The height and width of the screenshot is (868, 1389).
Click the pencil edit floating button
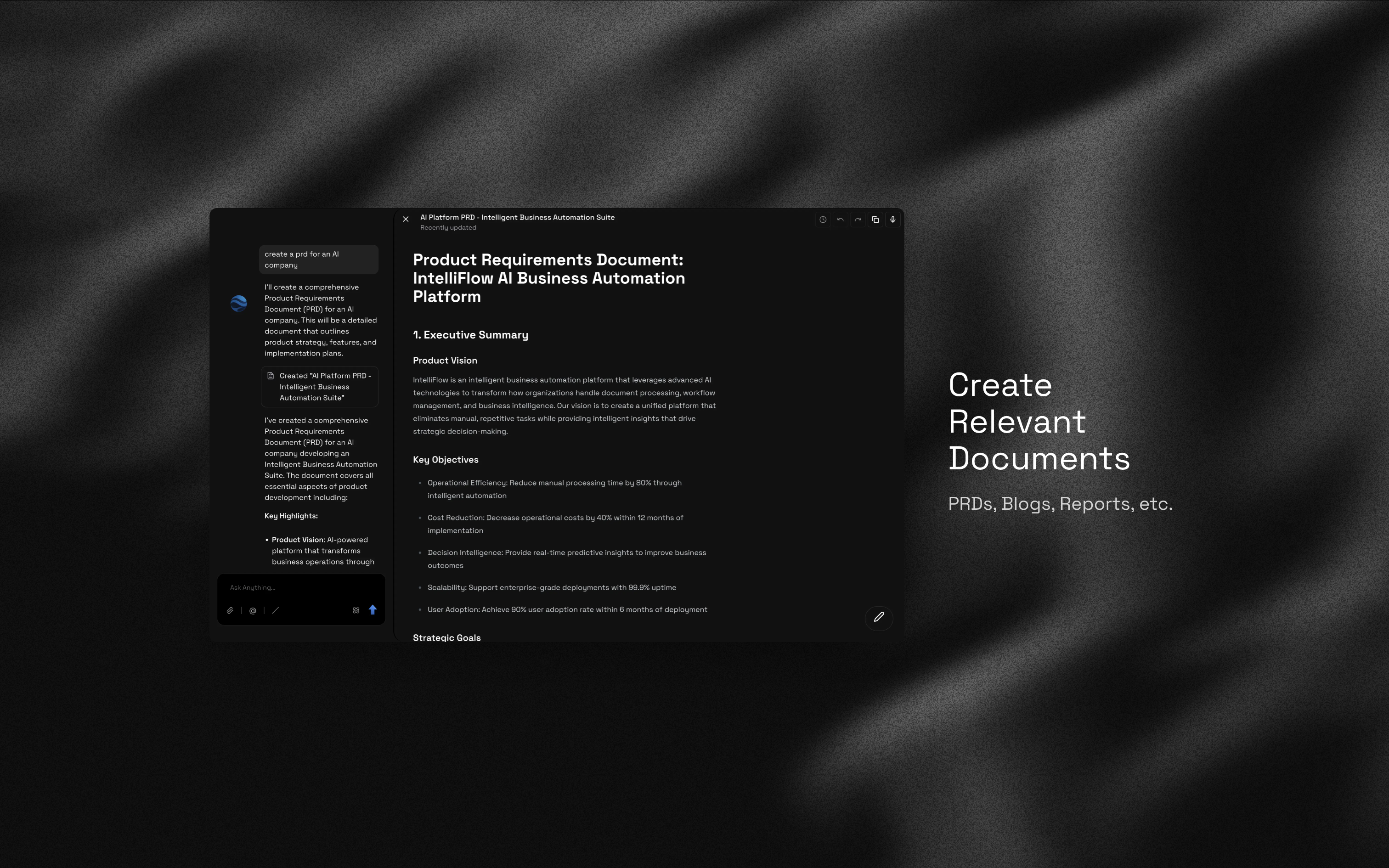pyautogui.click(x=878, y=617)
